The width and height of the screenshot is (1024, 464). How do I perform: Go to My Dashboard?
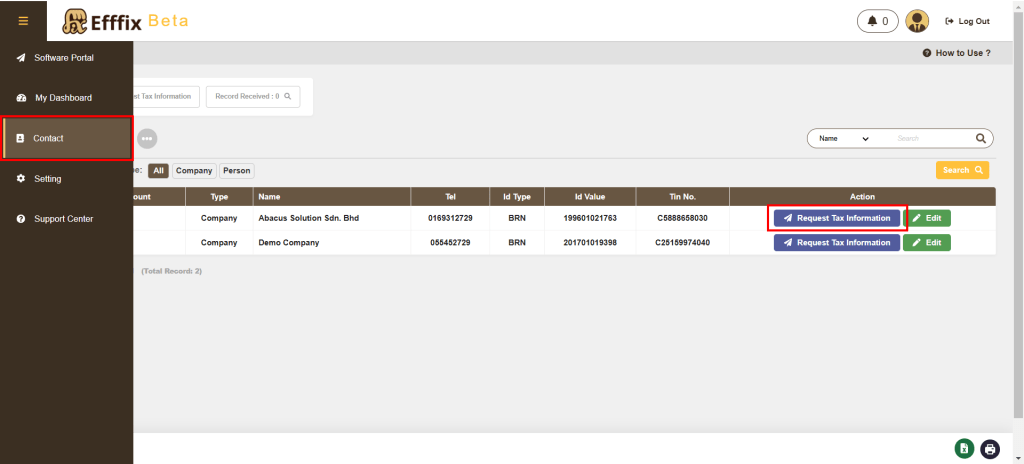(x=63, y=98)
